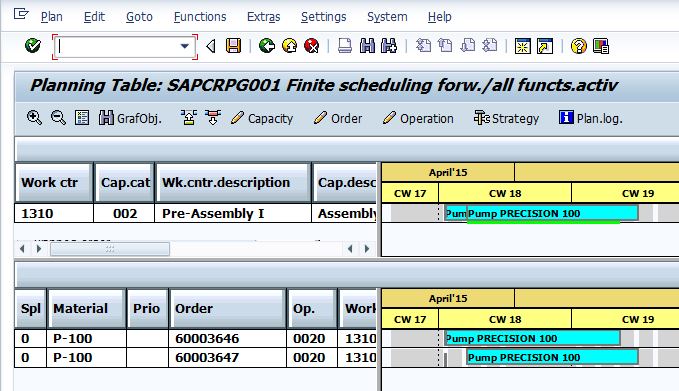Image resolution: width=679 pixels, height=391 pixels.
Task: Click the upper table horizontal scrollbar thumb
Action: coord(110,249)
